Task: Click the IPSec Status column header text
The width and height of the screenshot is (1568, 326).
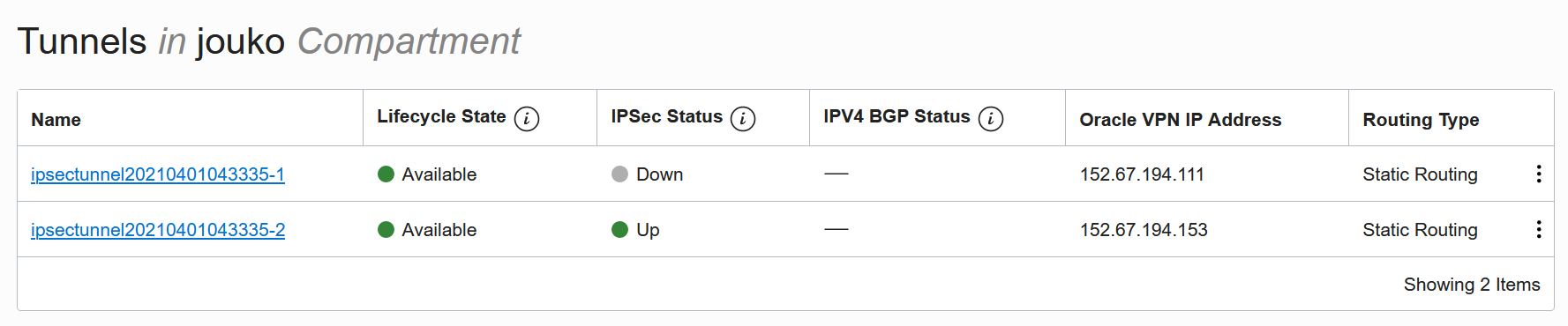Action: [666, 116]
